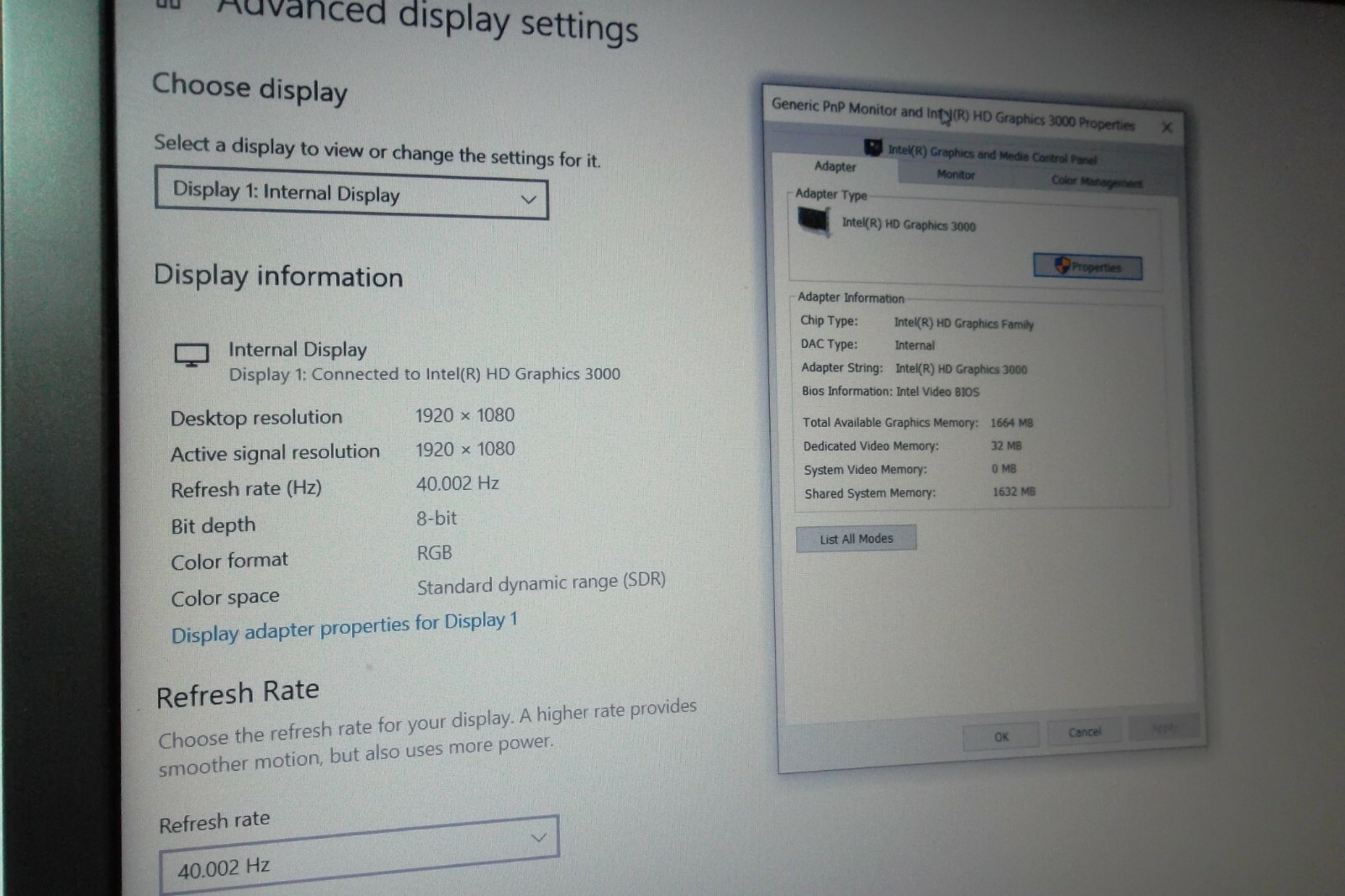Click the Properties button with shield icon
The image size is (1345, 896).
1087,267
